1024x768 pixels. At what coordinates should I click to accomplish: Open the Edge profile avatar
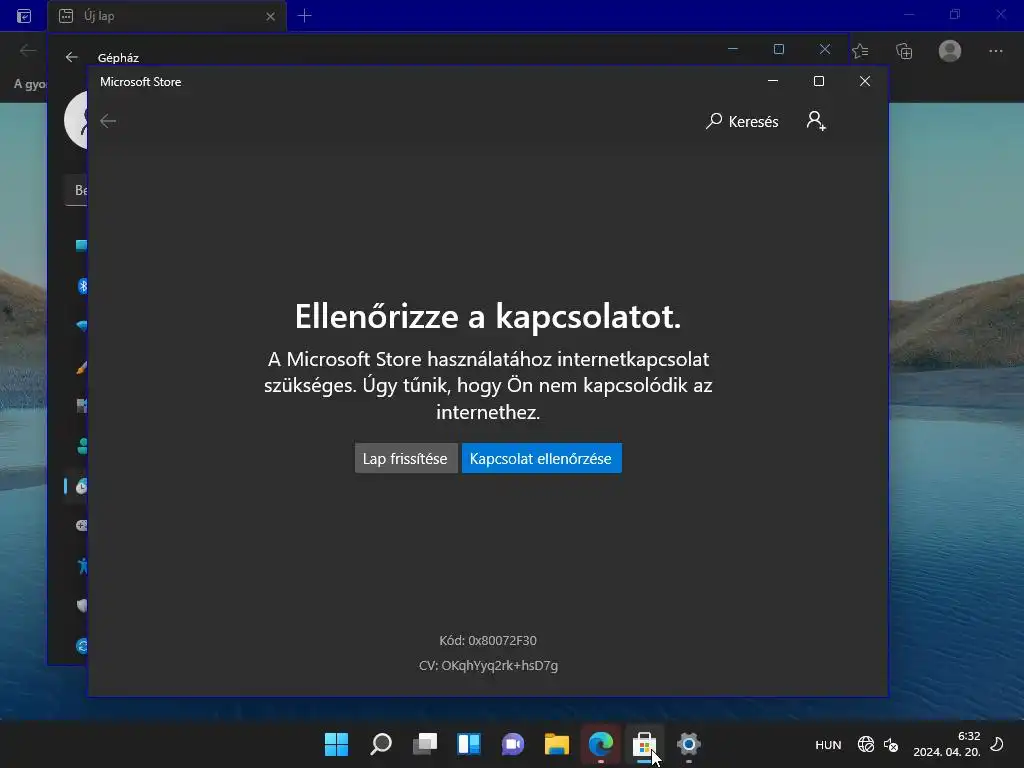click(950, 51)
